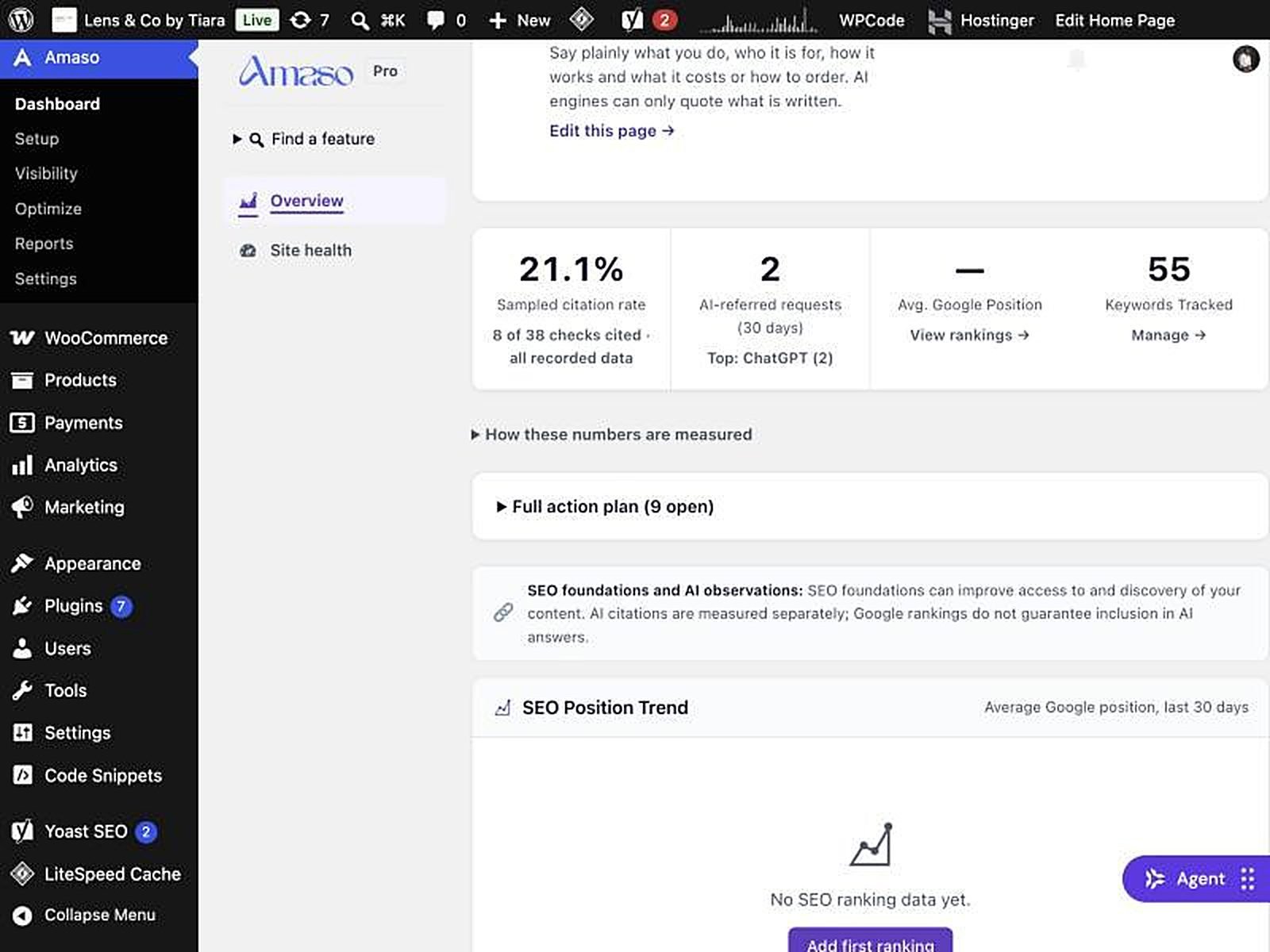Click the Amaso logo in plugin header
Viewport: 1270px width, 952px height.
click(x=296, y=71)
